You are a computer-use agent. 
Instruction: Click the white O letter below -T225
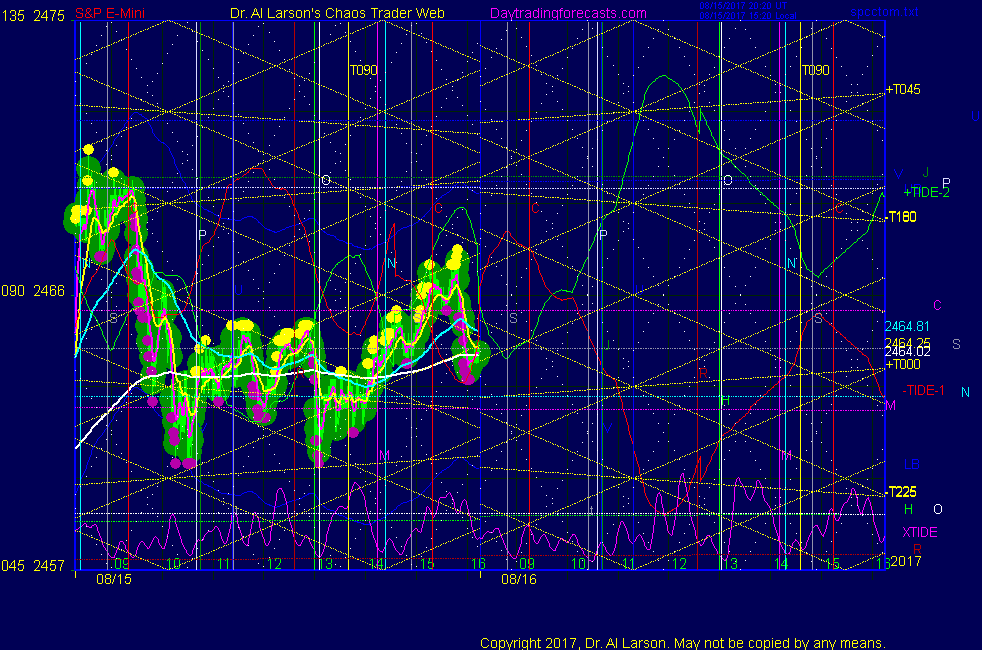938,509
